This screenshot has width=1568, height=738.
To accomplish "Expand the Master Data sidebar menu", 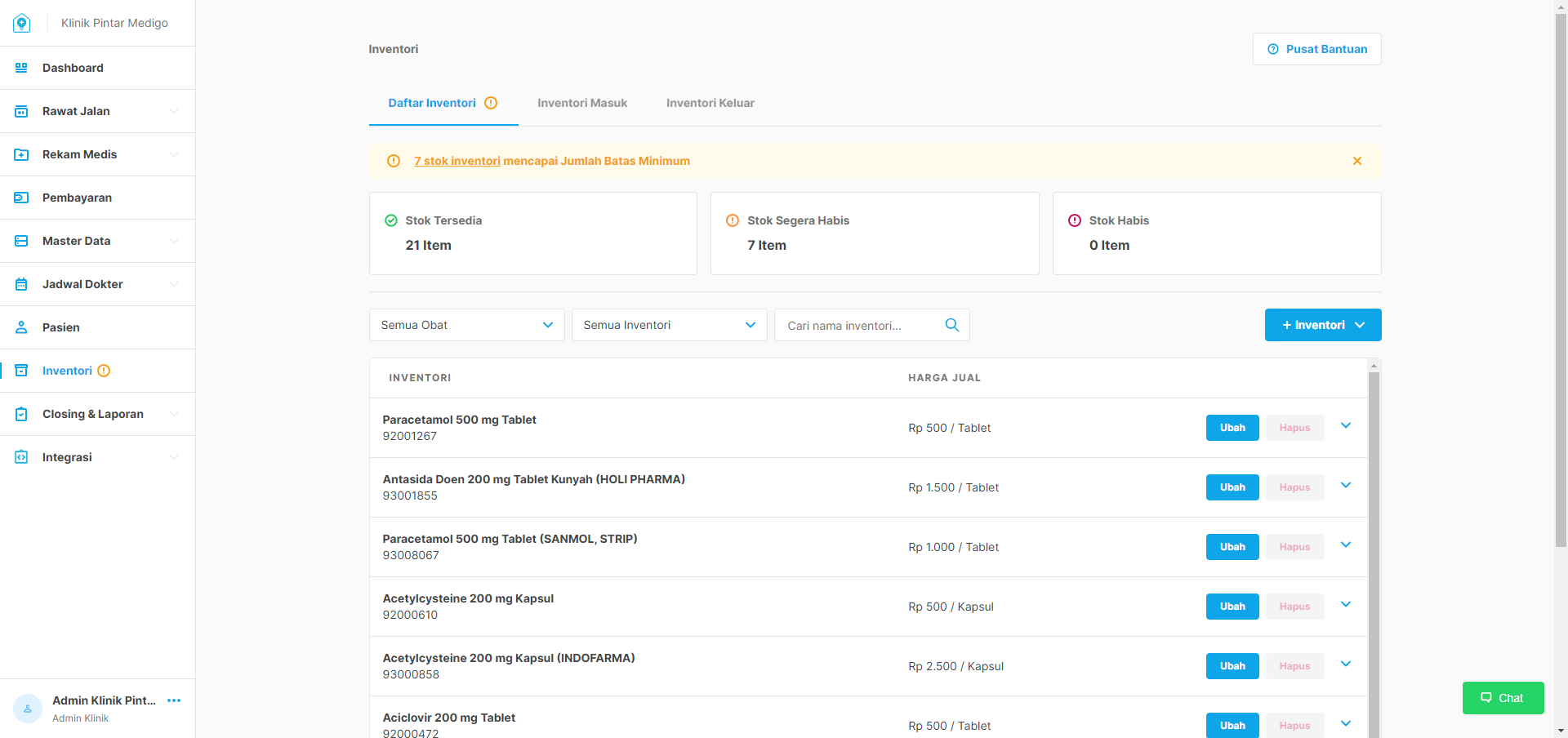I will [174, 241].
